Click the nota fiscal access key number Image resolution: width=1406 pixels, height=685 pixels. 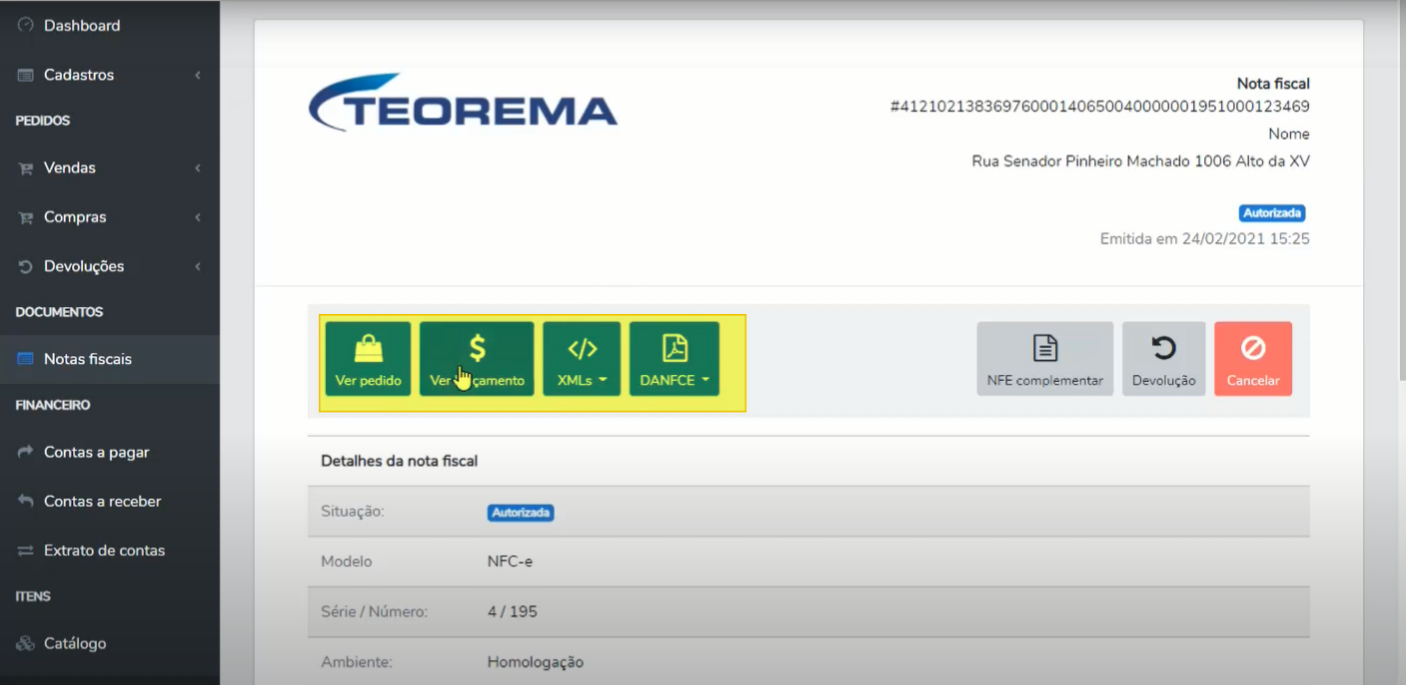pyautogui.click(x=1100, y=106)
